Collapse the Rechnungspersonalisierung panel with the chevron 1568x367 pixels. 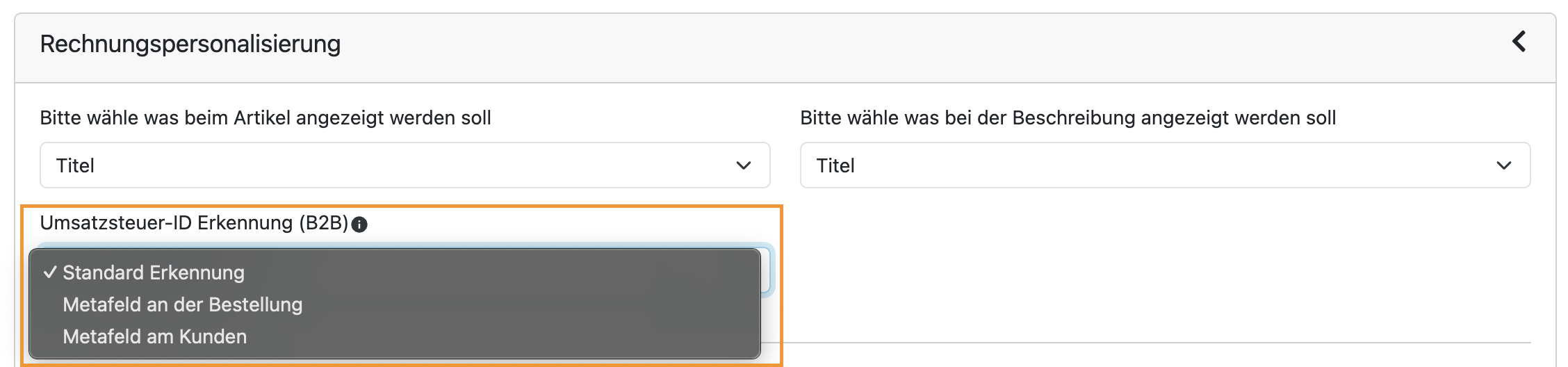click(1519, 42)
